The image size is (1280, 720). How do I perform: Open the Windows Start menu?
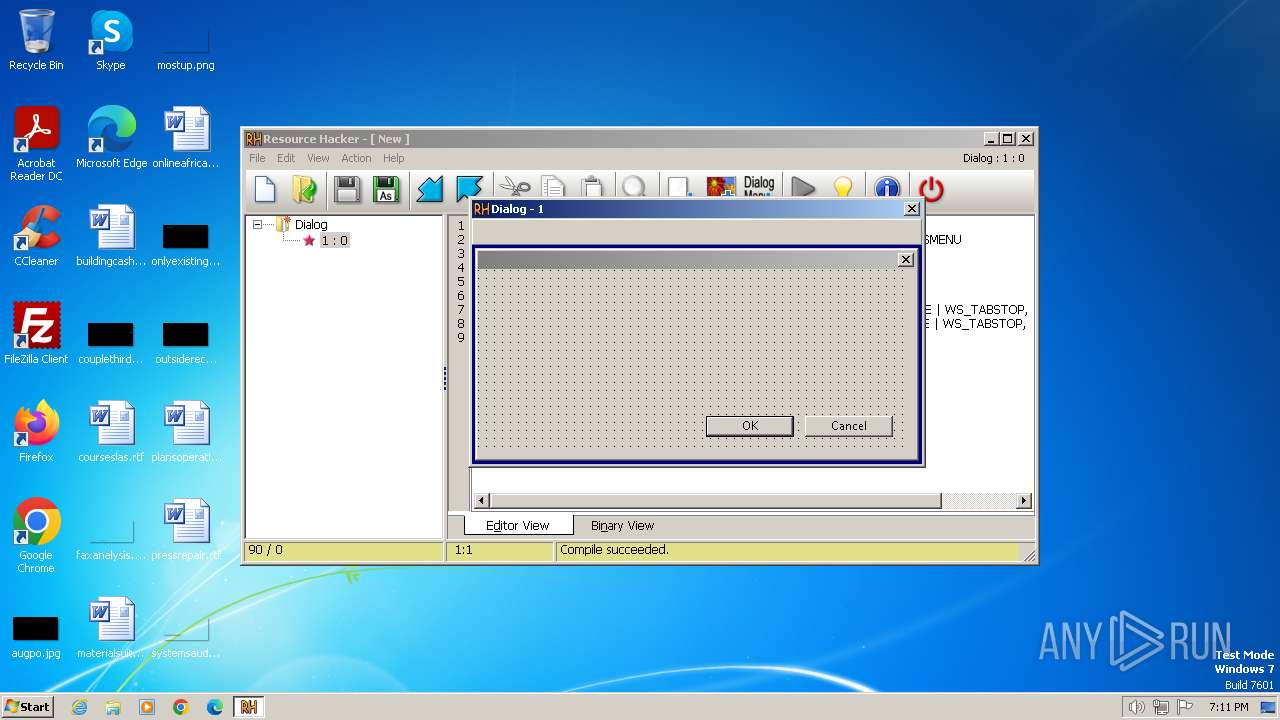27,707
